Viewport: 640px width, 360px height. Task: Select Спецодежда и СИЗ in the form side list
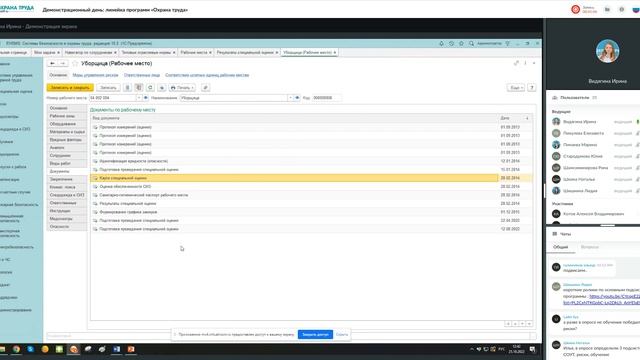click(x=67, y=195)
